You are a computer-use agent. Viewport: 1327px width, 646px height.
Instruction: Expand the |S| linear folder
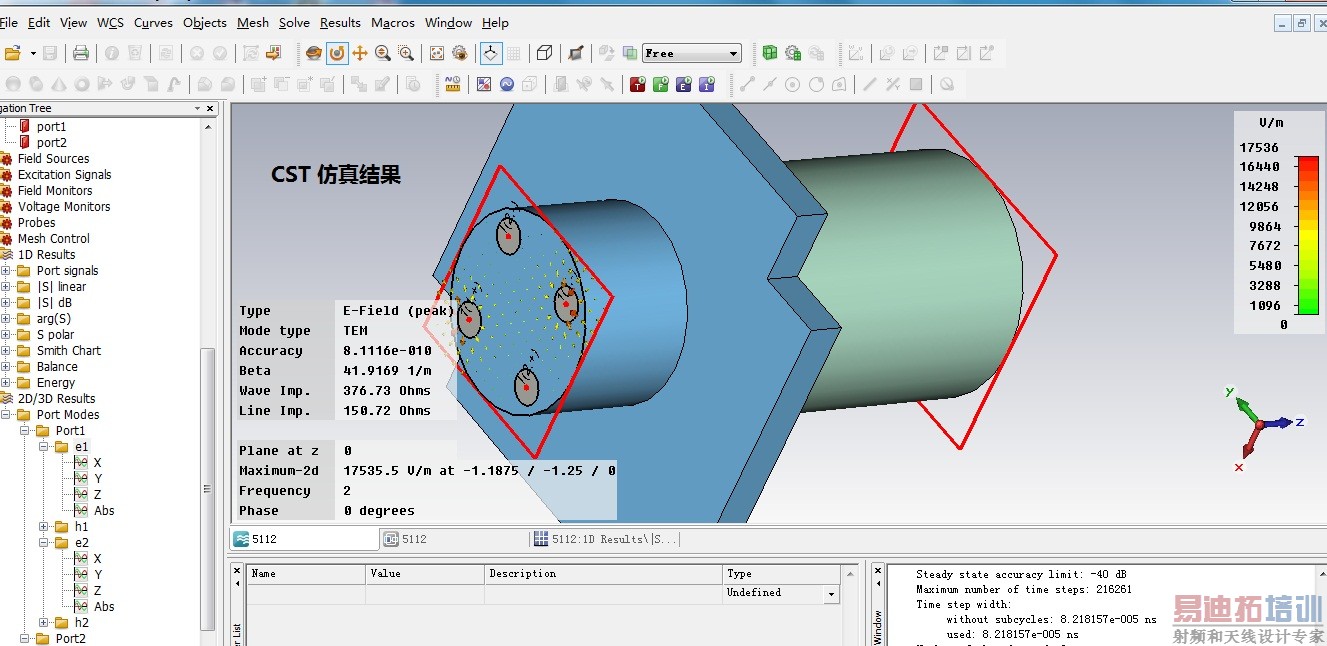(x=6, y=287)
